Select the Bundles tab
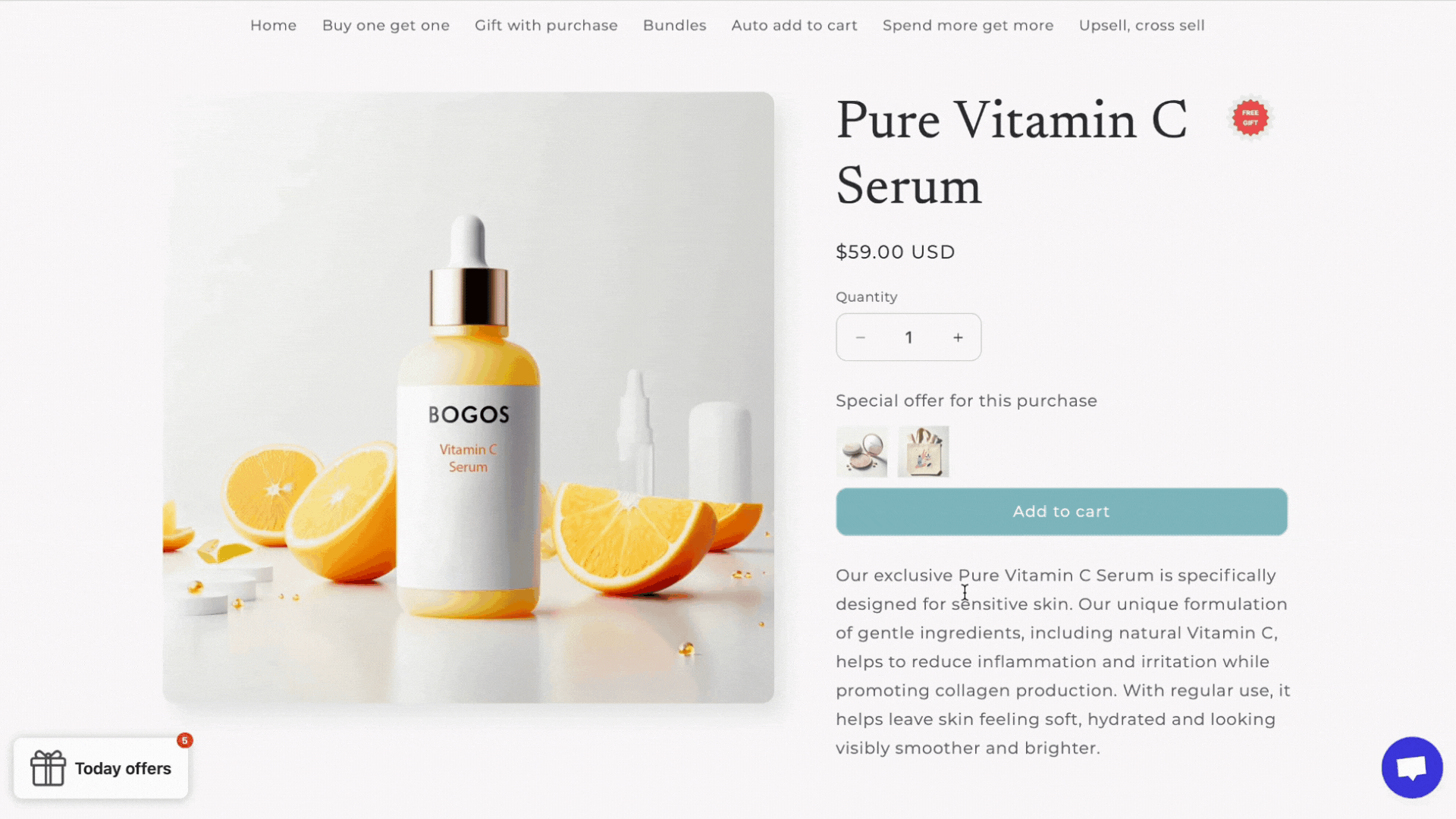The height and width of the screenshot is (819, 1456). [674, 25]
